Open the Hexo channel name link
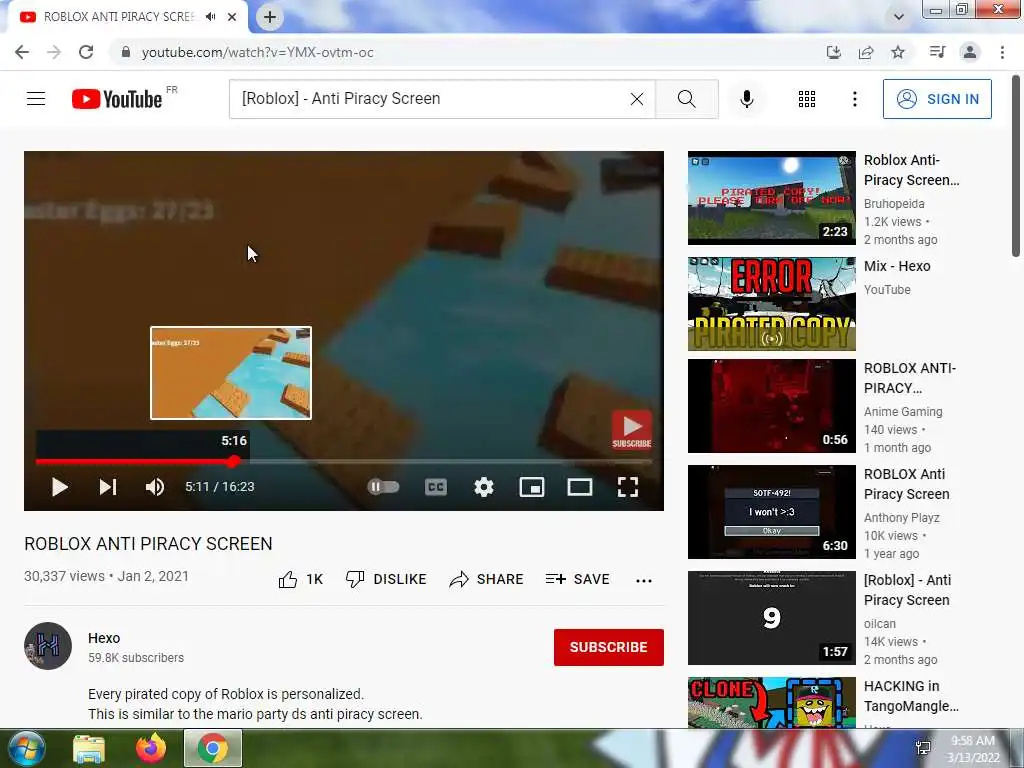This screenshot has height=768, width=1024. point(104,638)
